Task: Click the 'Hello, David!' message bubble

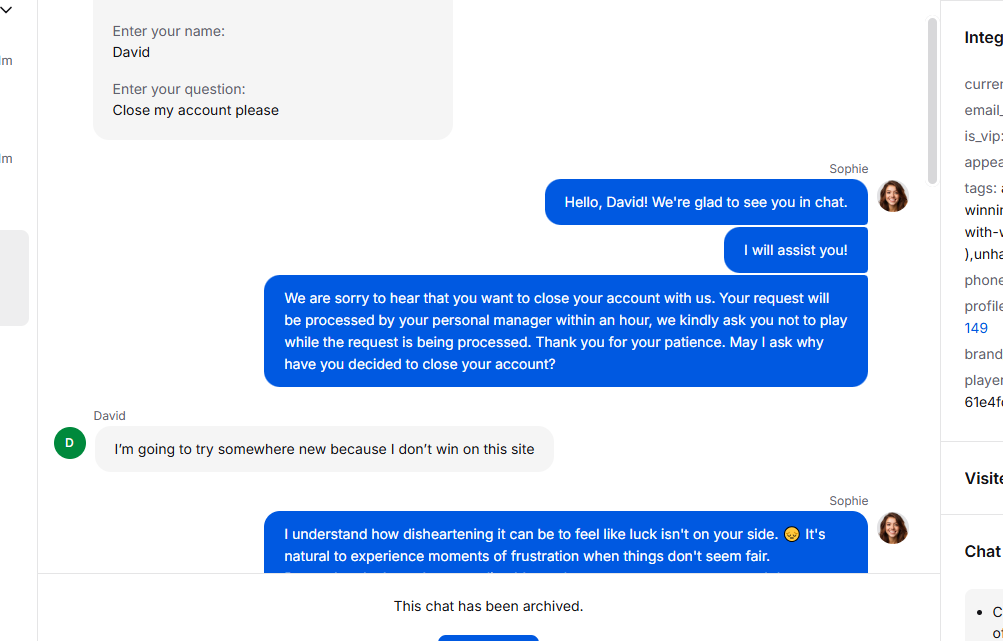Action: tap(705, 202)
